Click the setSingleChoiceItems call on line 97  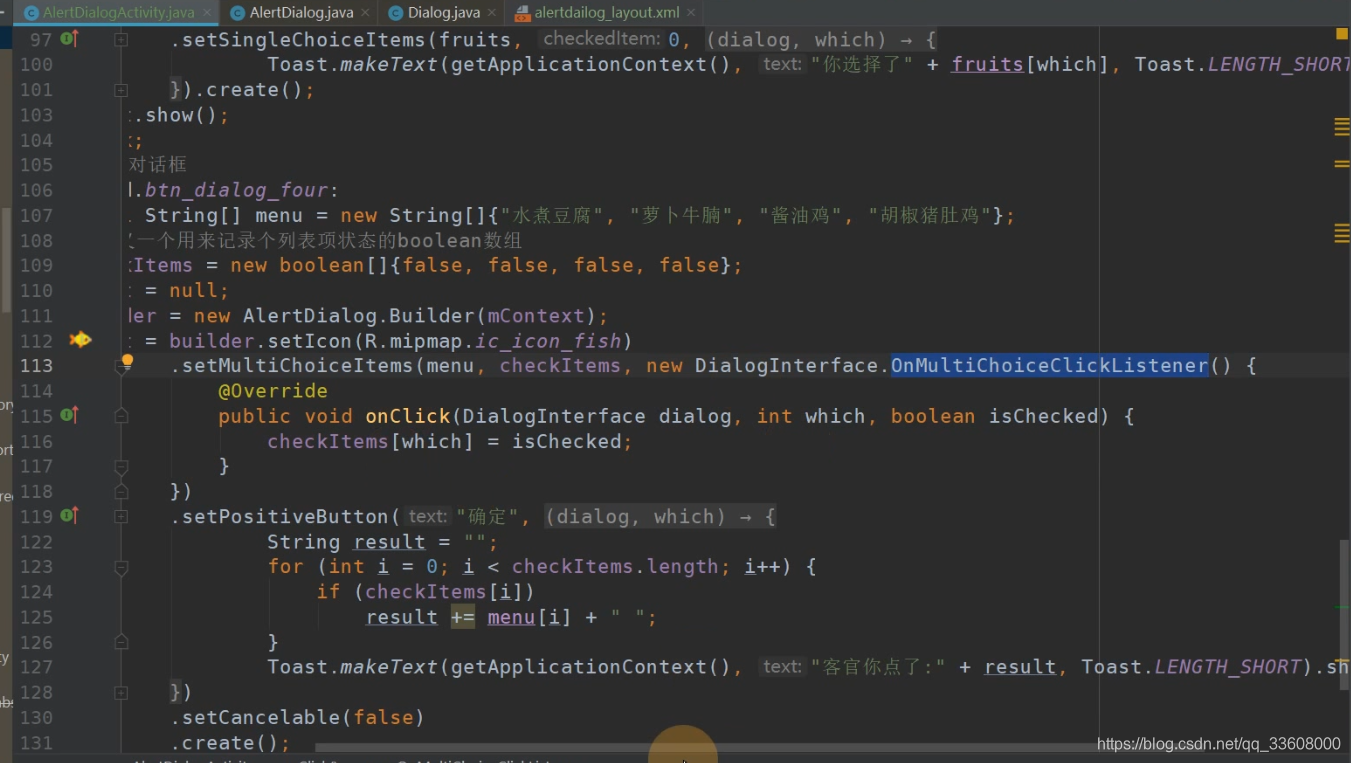(298, 40)
